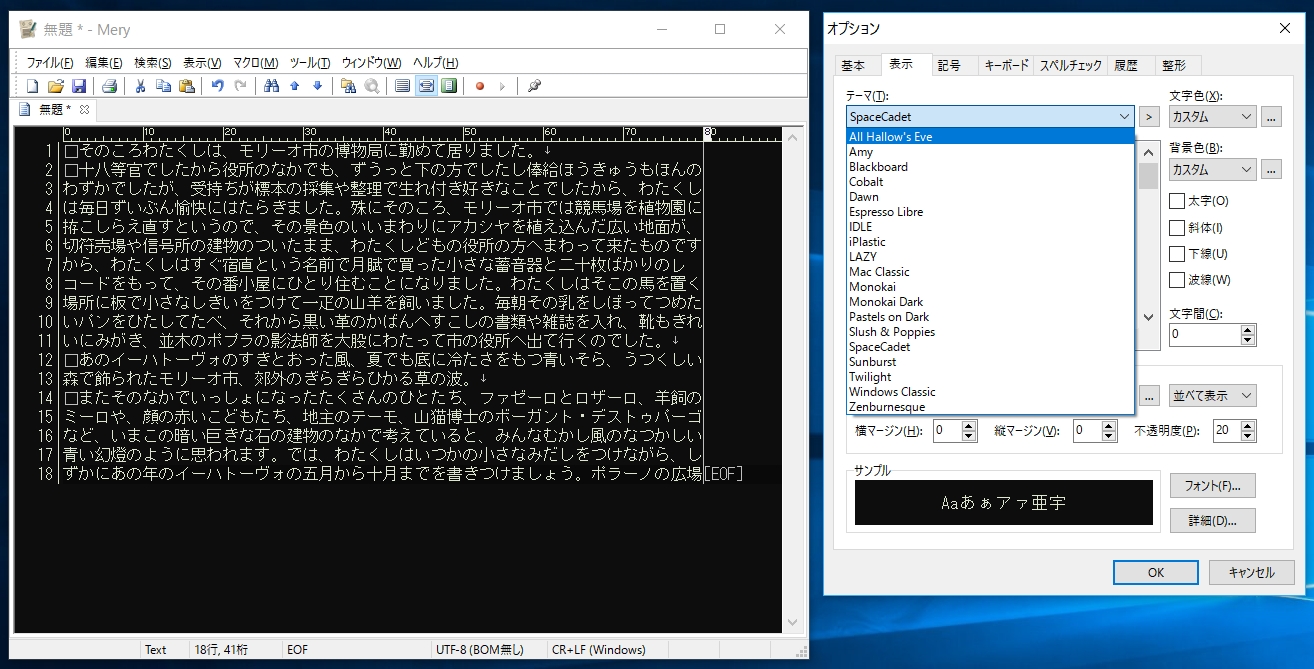Check the 波線(W) wavy line option
This screenshot has height=669, width=1314.
[x=1177, y=280]
